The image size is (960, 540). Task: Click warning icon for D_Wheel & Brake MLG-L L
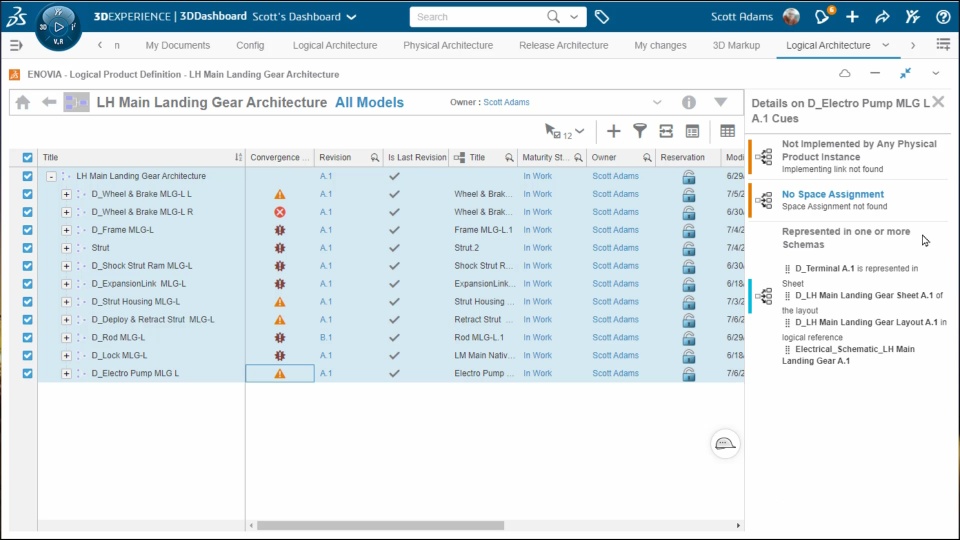point(280,194)
